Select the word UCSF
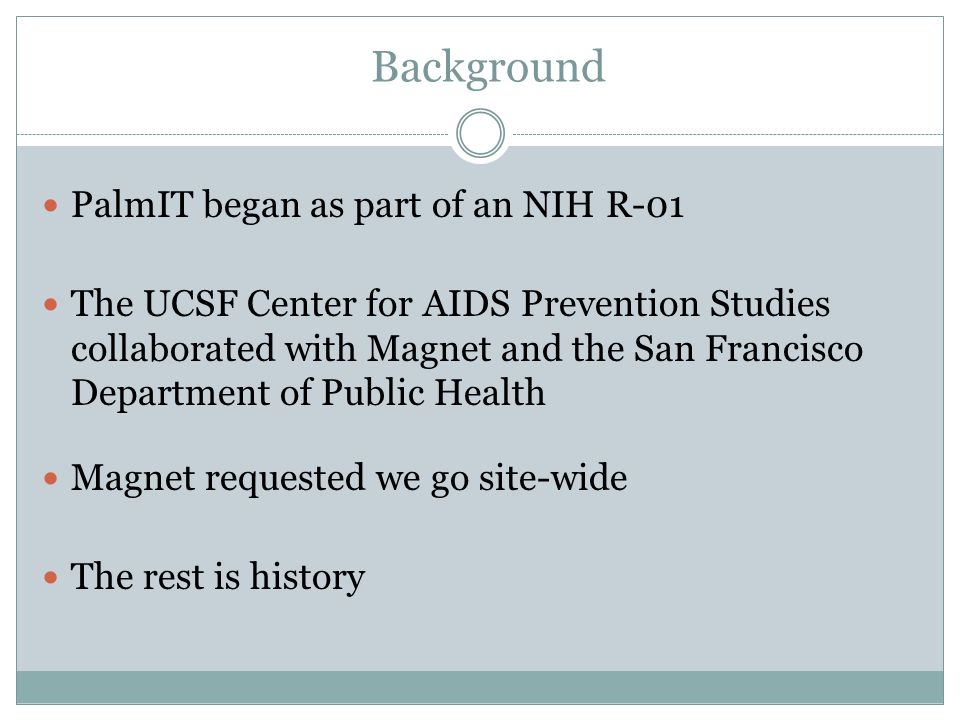This screenshot has height=720, width=960. click(190, 304)
